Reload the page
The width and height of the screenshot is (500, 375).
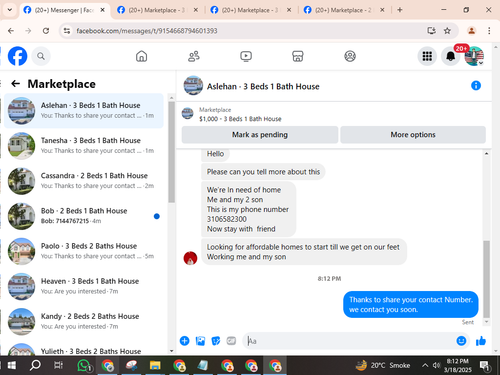tap(46, 31)
